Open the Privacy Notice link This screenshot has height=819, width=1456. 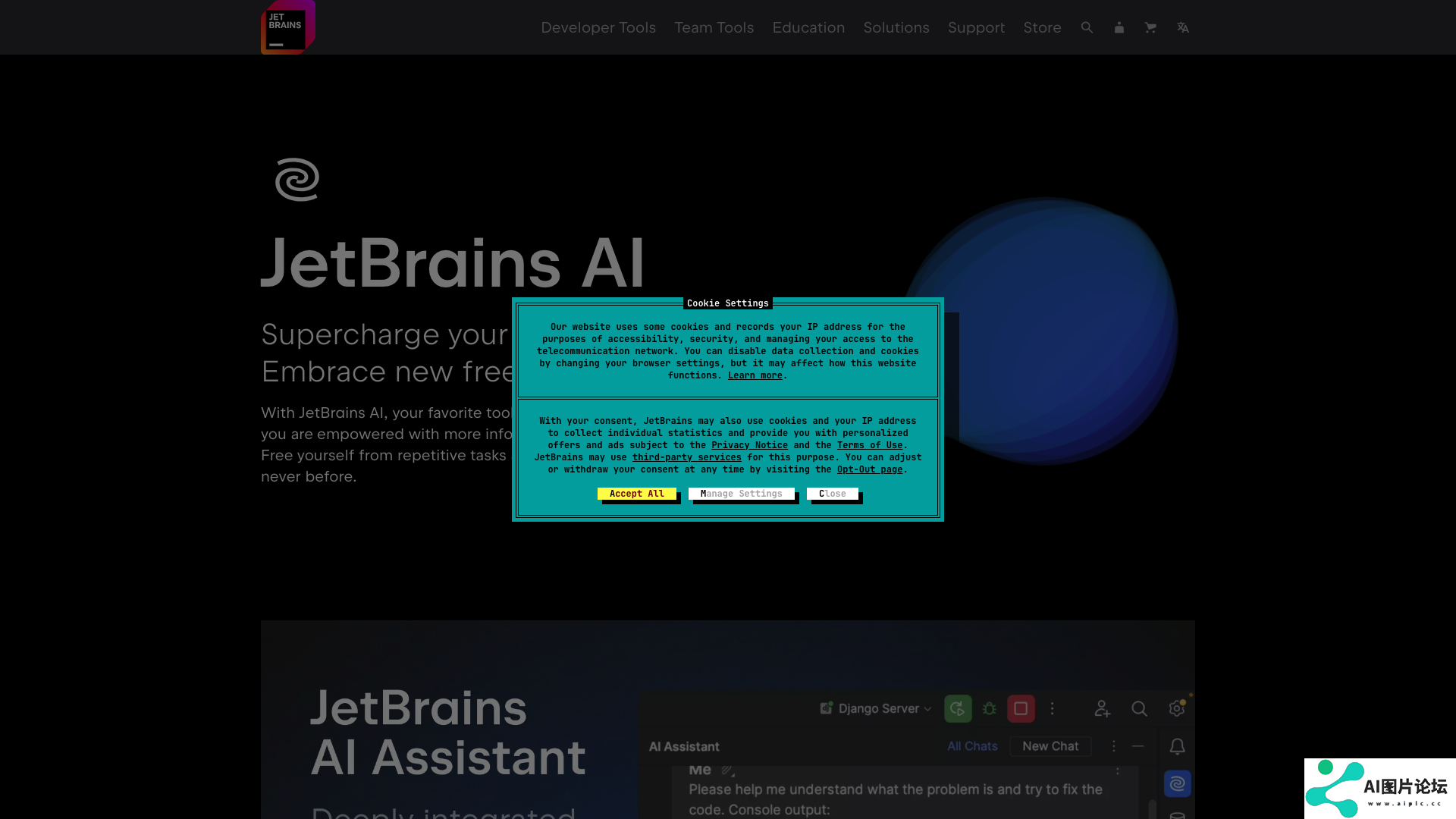click(x=749, y=445)
